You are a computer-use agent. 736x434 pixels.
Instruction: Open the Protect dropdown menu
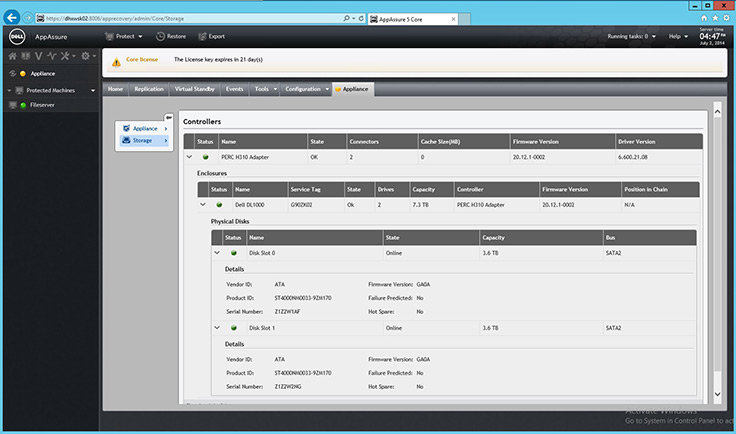click(x=123, y=36)
